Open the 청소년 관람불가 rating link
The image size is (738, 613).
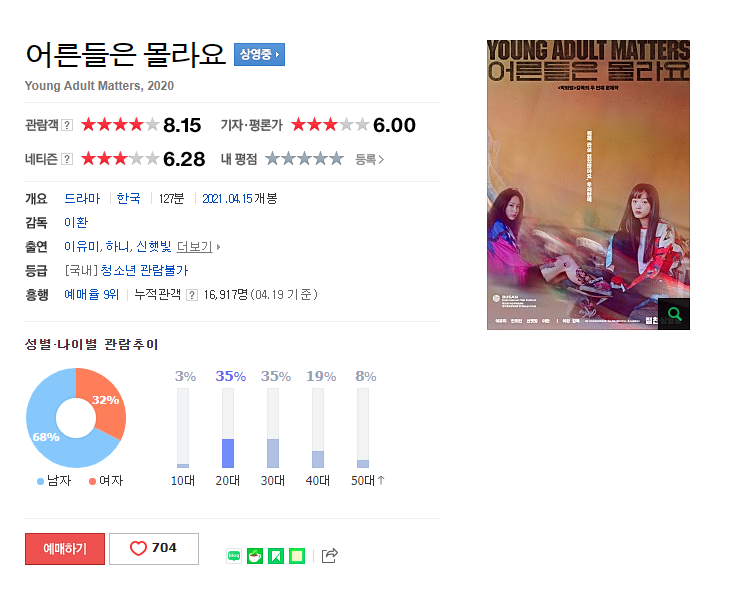coord(144,271)
